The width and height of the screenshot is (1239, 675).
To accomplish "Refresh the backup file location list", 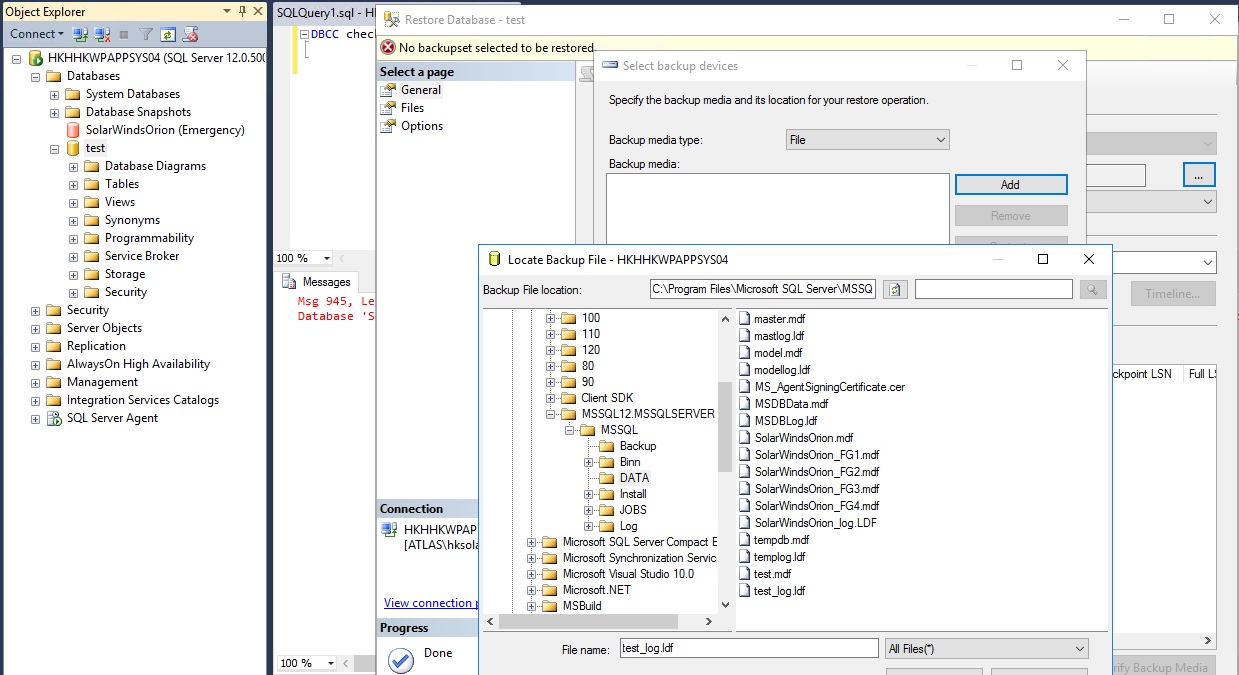I will (894, 289).
